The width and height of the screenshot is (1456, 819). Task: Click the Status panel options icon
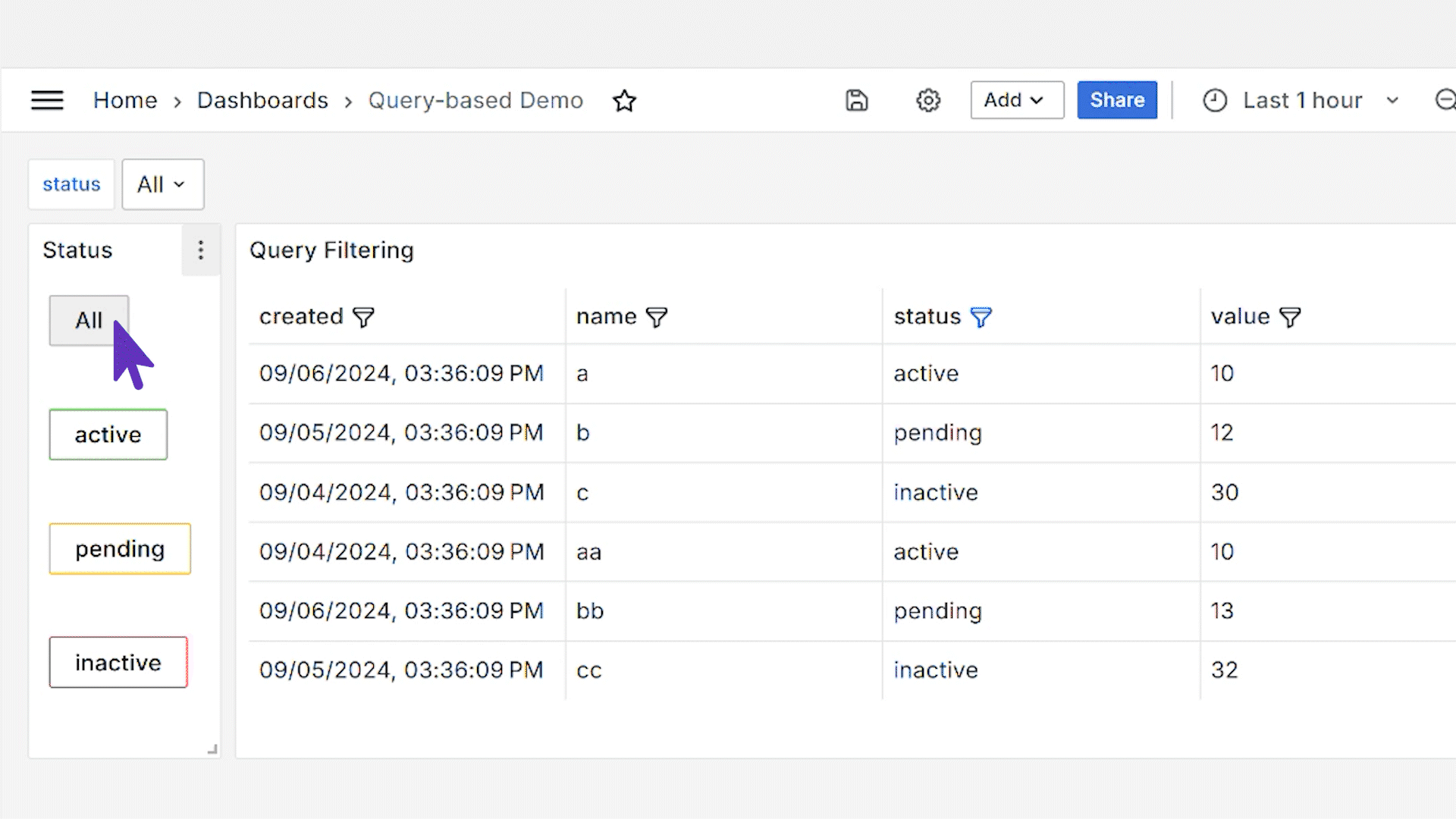(199, 250)
